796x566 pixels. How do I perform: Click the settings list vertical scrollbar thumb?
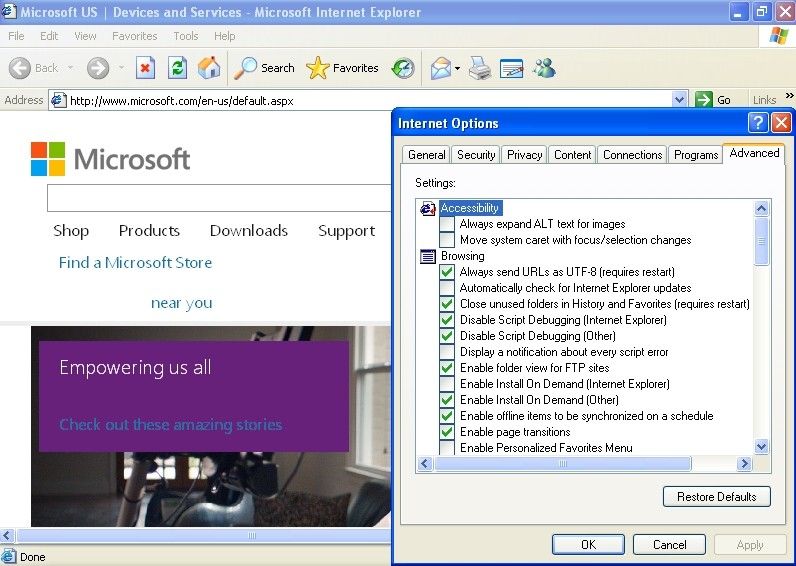point(761,242)
